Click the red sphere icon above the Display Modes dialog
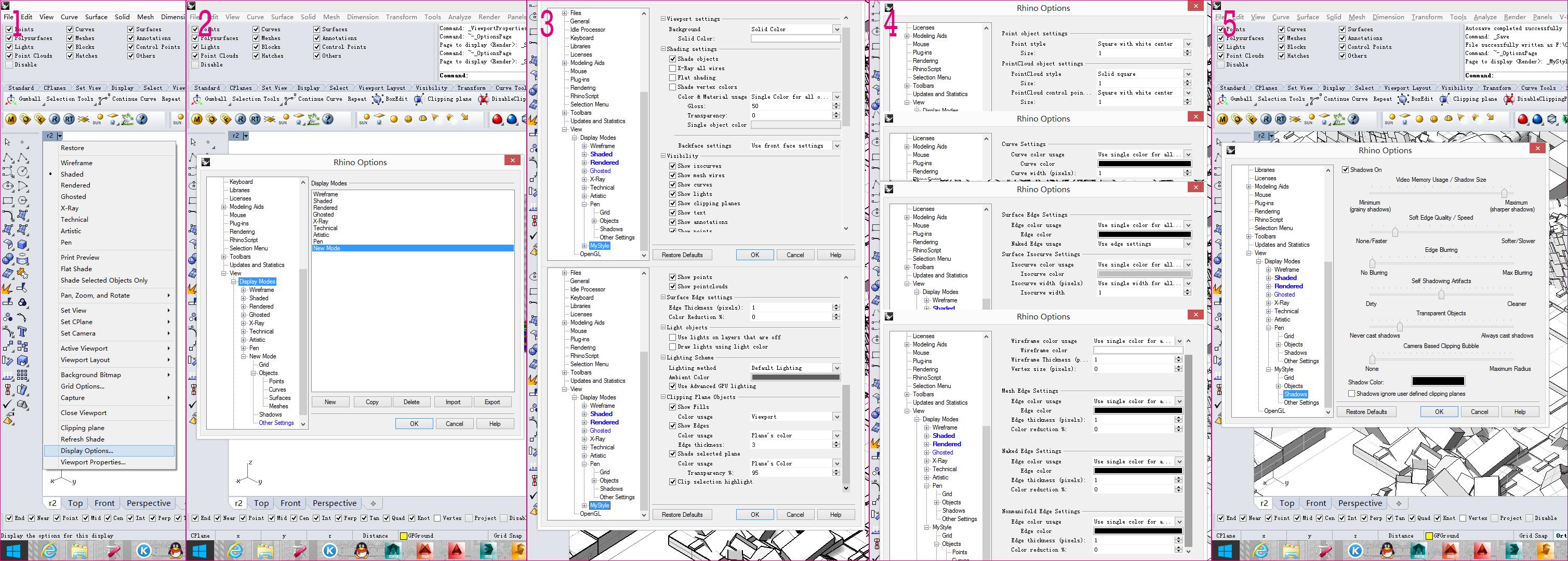 pos(497,119)
